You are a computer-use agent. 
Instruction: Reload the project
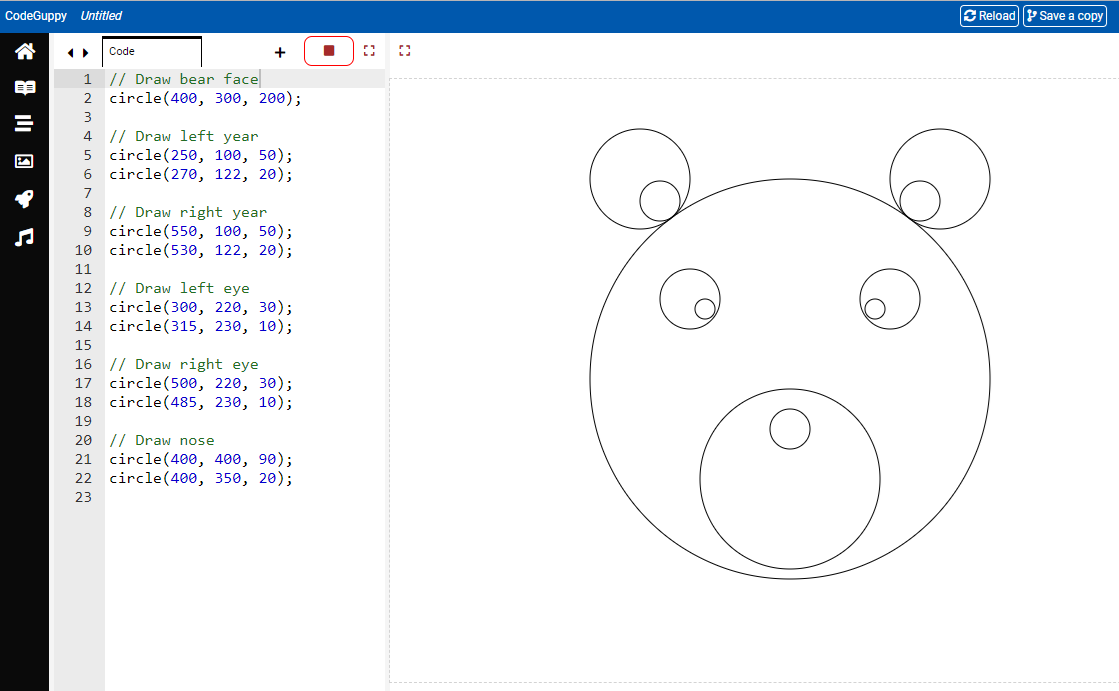click(x=988, y=15)
